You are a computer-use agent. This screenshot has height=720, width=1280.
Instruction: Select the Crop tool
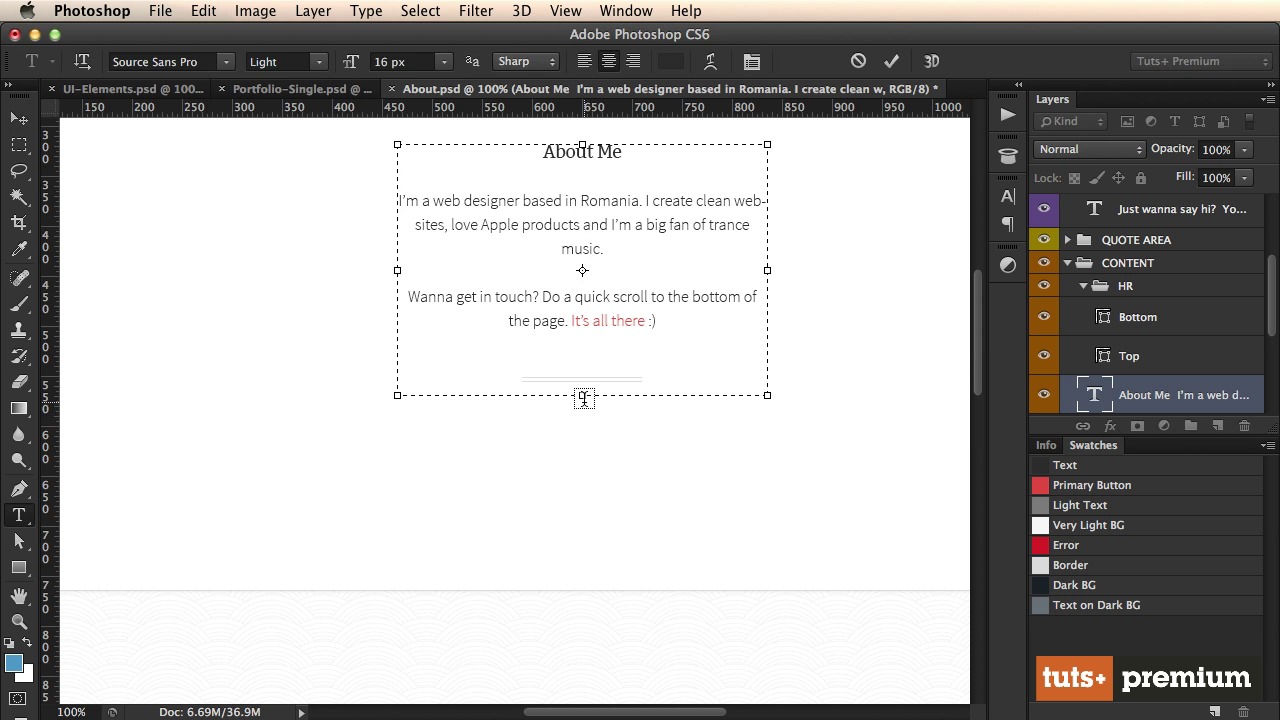coord(19,222)
